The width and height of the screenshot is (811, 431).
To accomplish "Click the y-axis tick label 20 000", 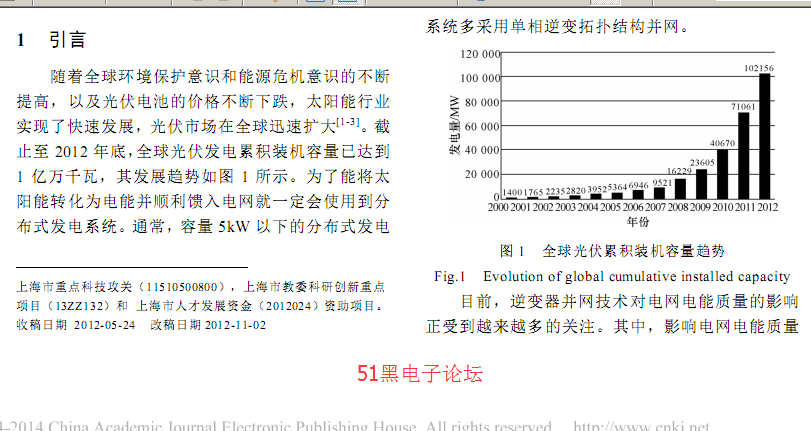I will [483, 174].
